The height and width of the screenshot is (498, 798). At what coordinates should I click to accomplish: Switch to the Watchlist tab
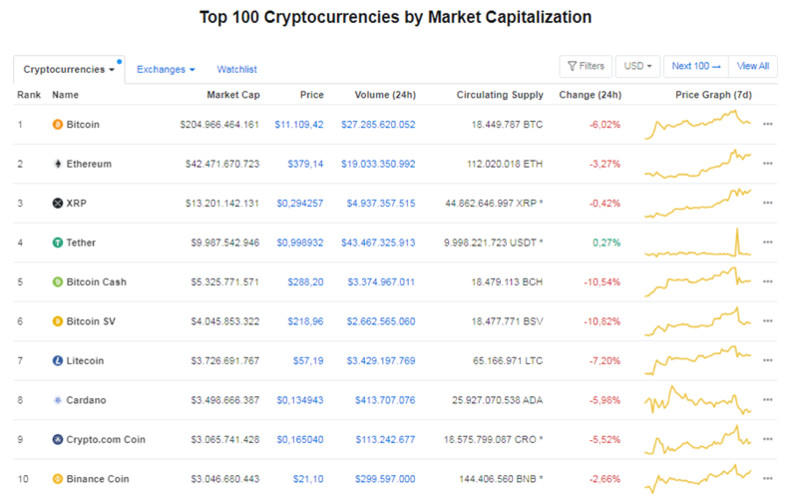pyautogui.click(x=237, y=70)
